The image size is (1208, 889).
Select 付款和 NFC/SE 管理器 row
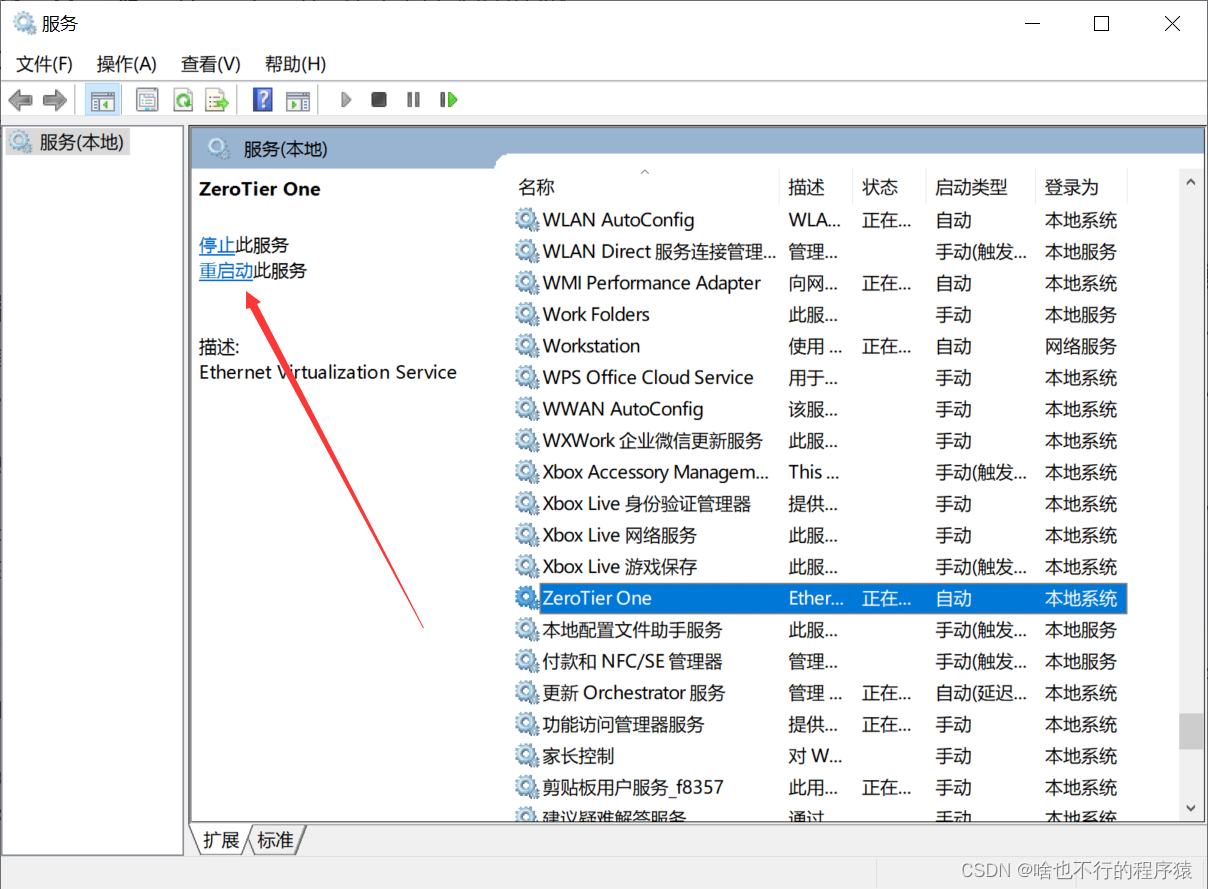tap(820, 661)
